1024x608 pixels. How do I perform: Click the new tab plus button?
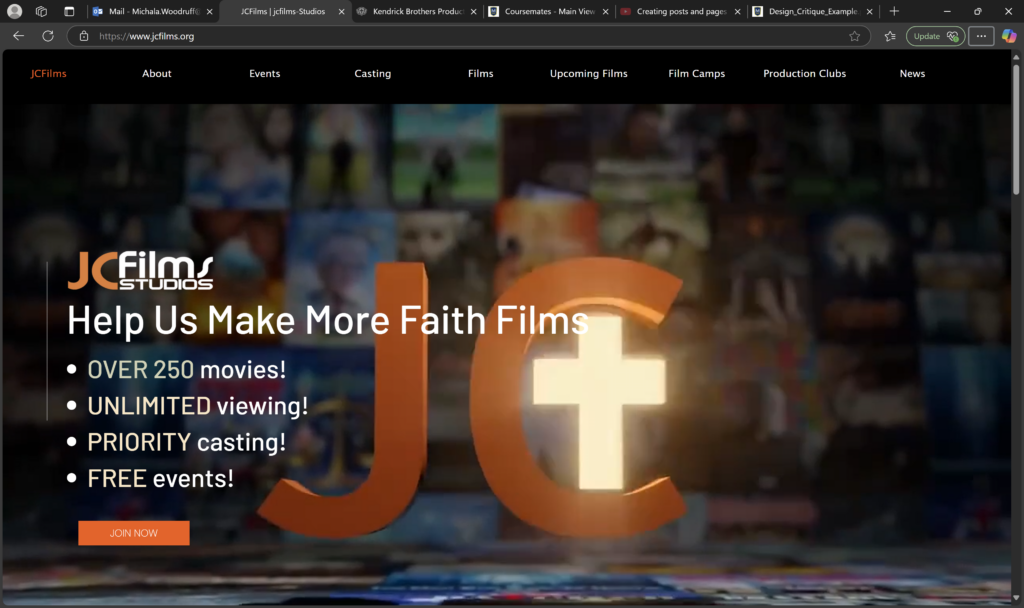(x=894, y=11)
